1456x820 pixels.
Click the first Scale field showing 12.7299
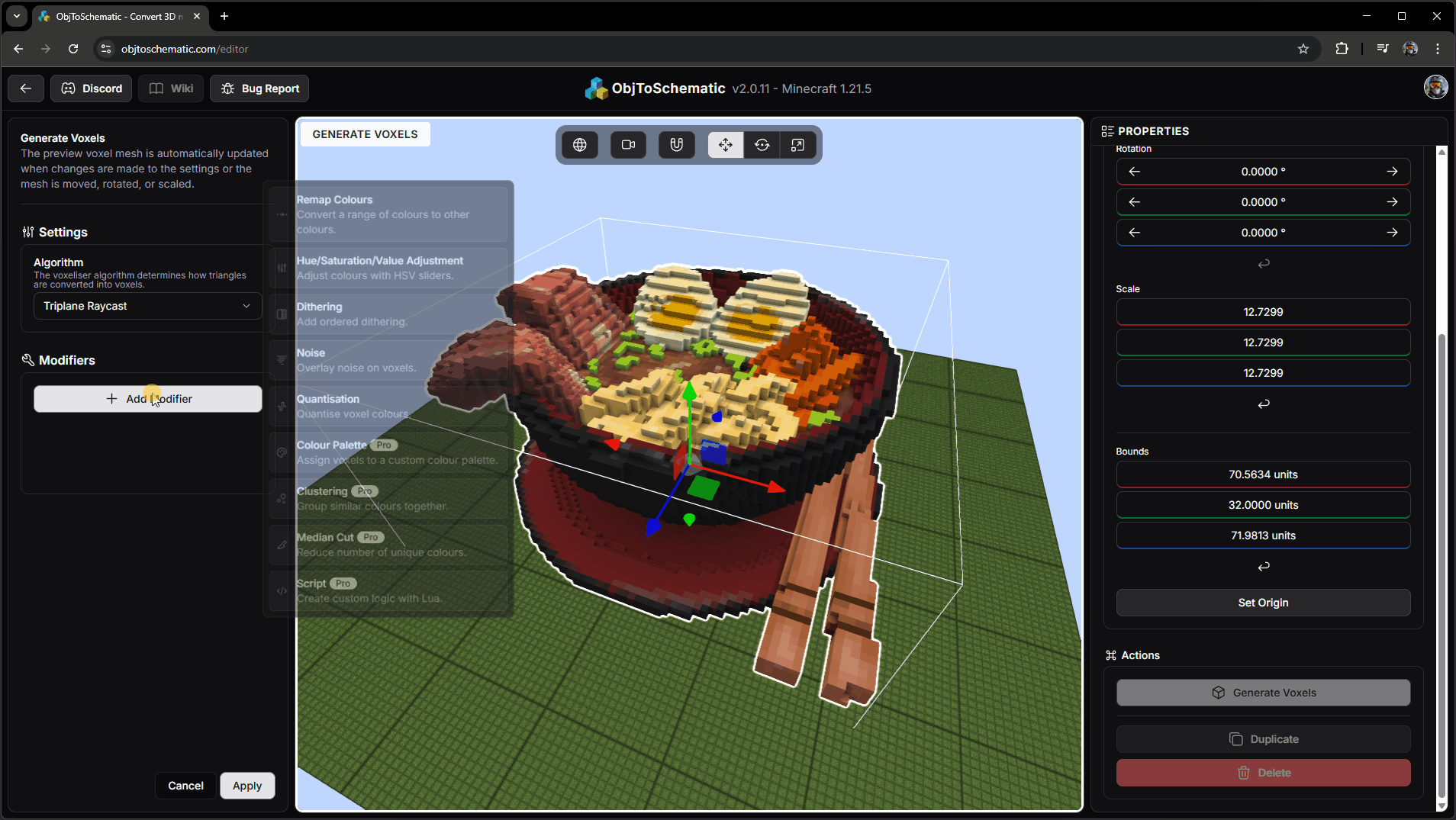pos(1263,312)
